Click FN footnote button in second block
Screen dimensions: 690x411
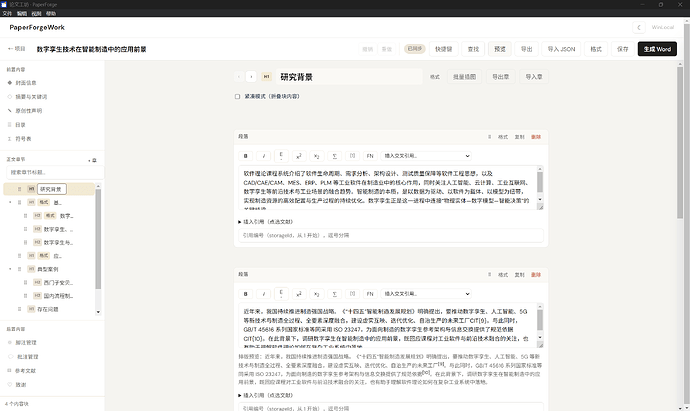pyautogui.click(x=370, y=294)
